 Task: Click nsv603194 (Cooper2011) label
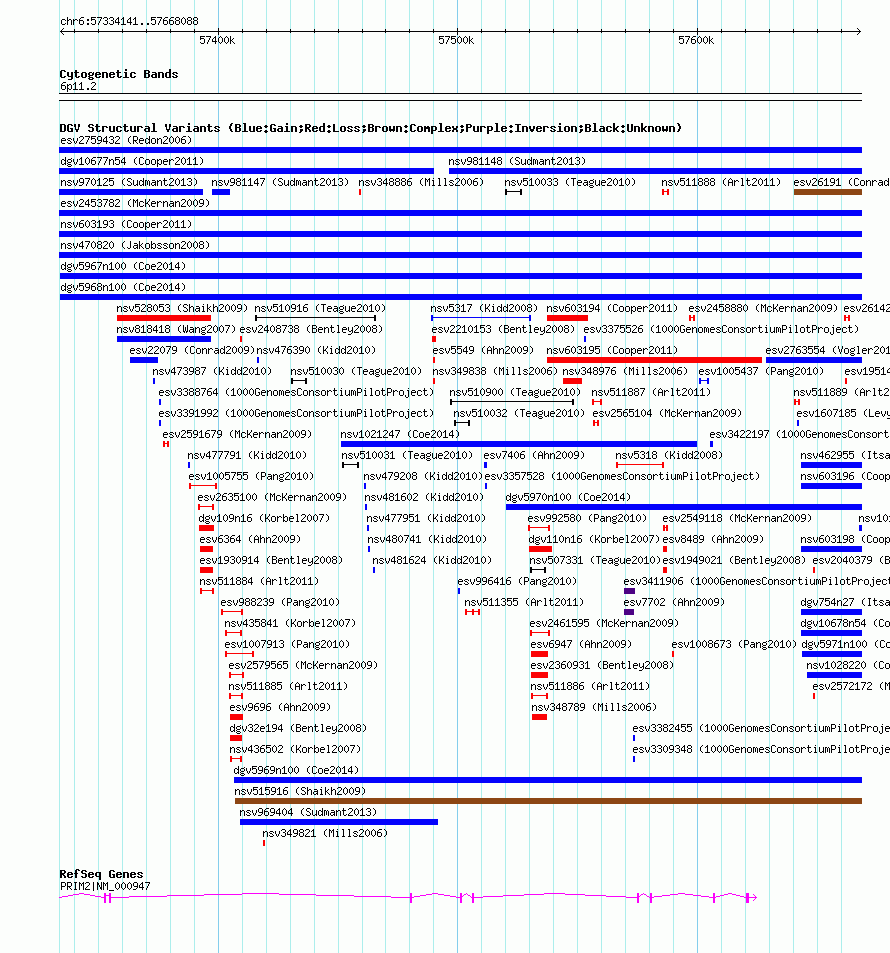pos(612,308)
